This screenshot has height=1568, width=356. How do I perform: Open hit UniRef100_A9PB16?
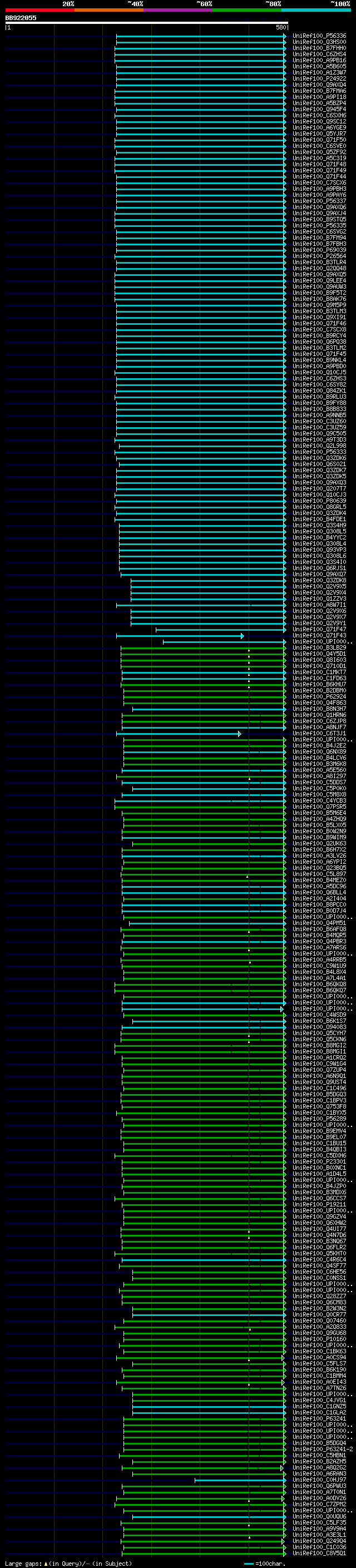click(x=319, y=60)
